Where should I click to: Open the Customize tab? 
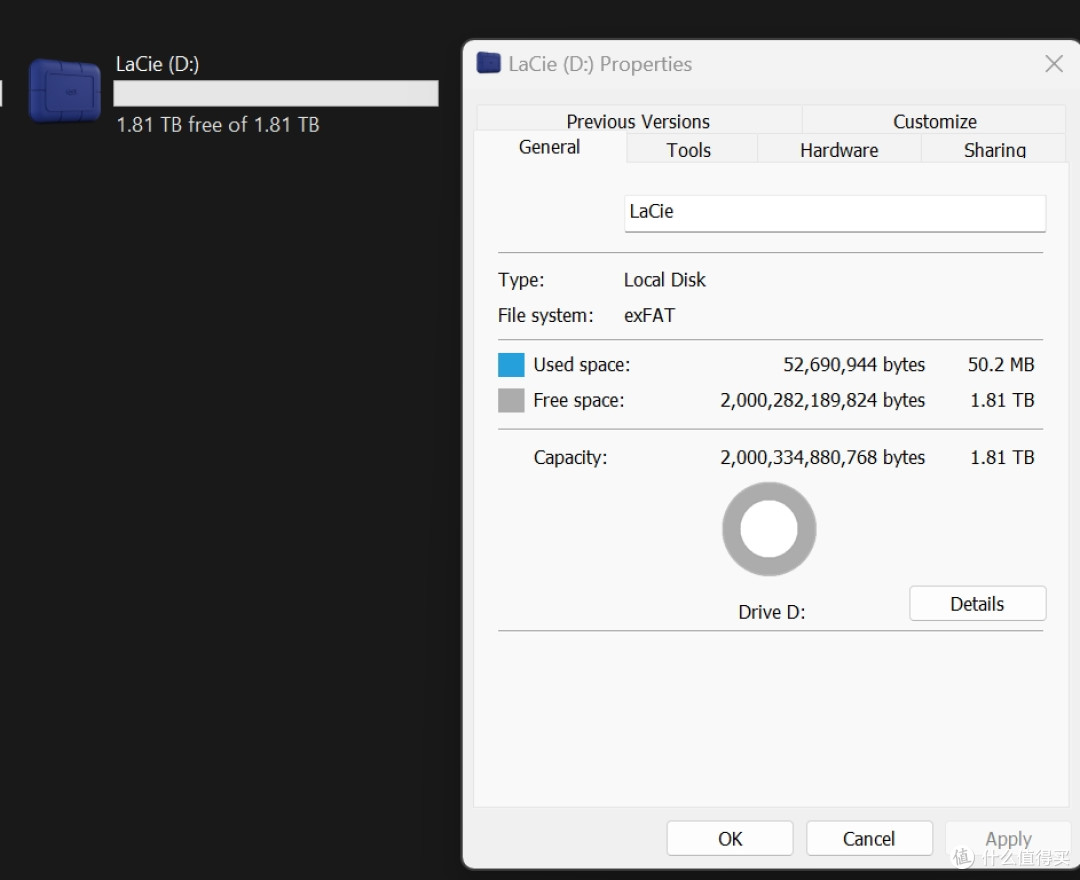coord(935,121)
